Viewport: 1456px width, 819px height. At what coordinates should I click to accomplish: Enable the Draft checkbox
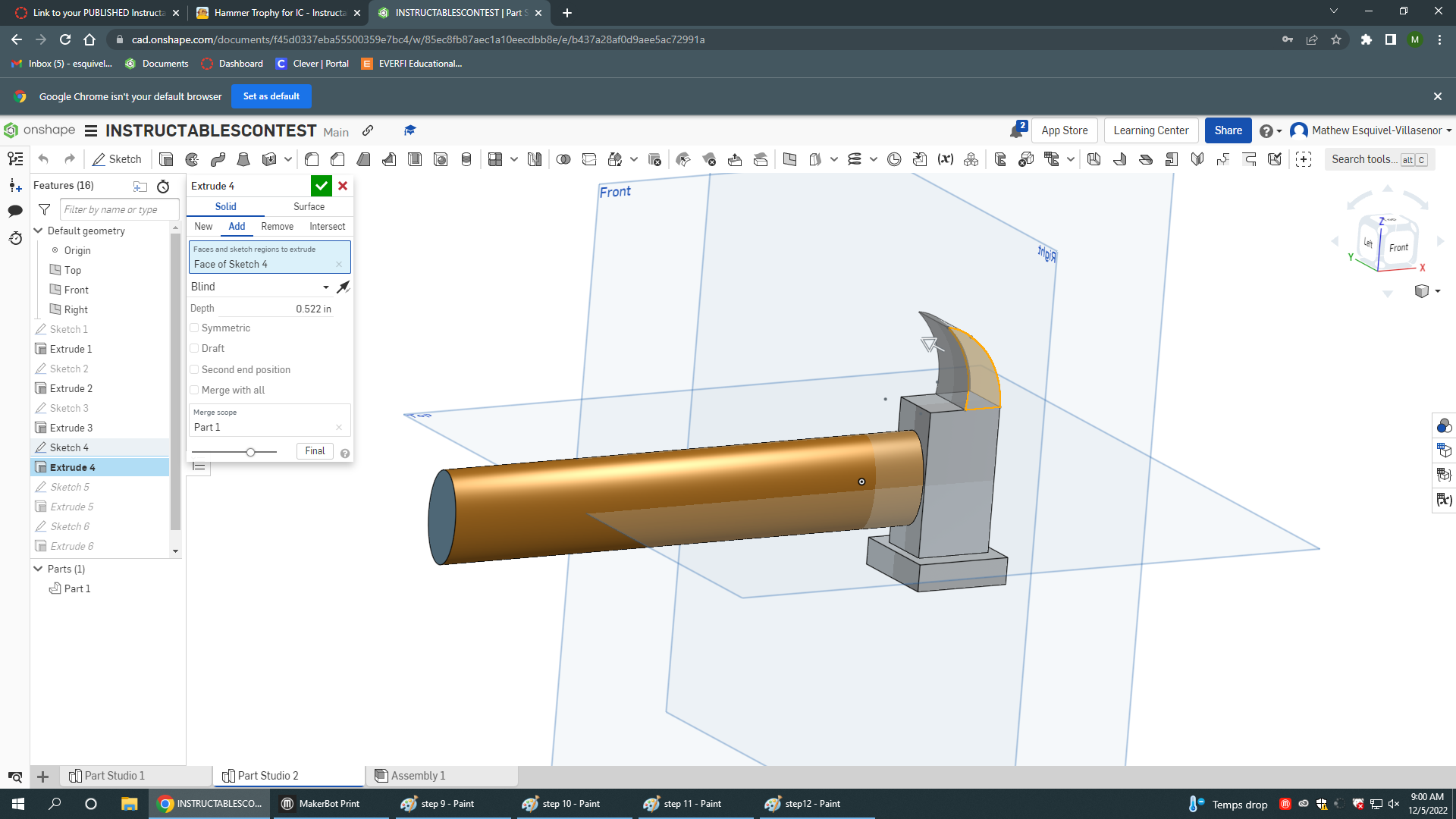tap(195, 349)
